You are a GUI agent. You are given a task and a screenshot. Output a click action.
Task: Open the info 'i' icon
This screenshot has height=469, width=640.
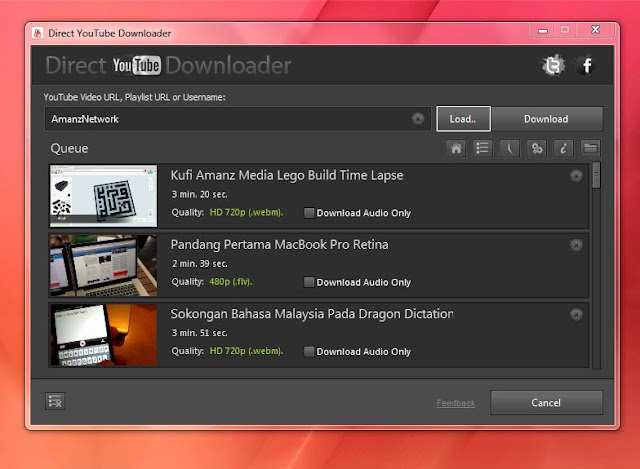point(563,148)
